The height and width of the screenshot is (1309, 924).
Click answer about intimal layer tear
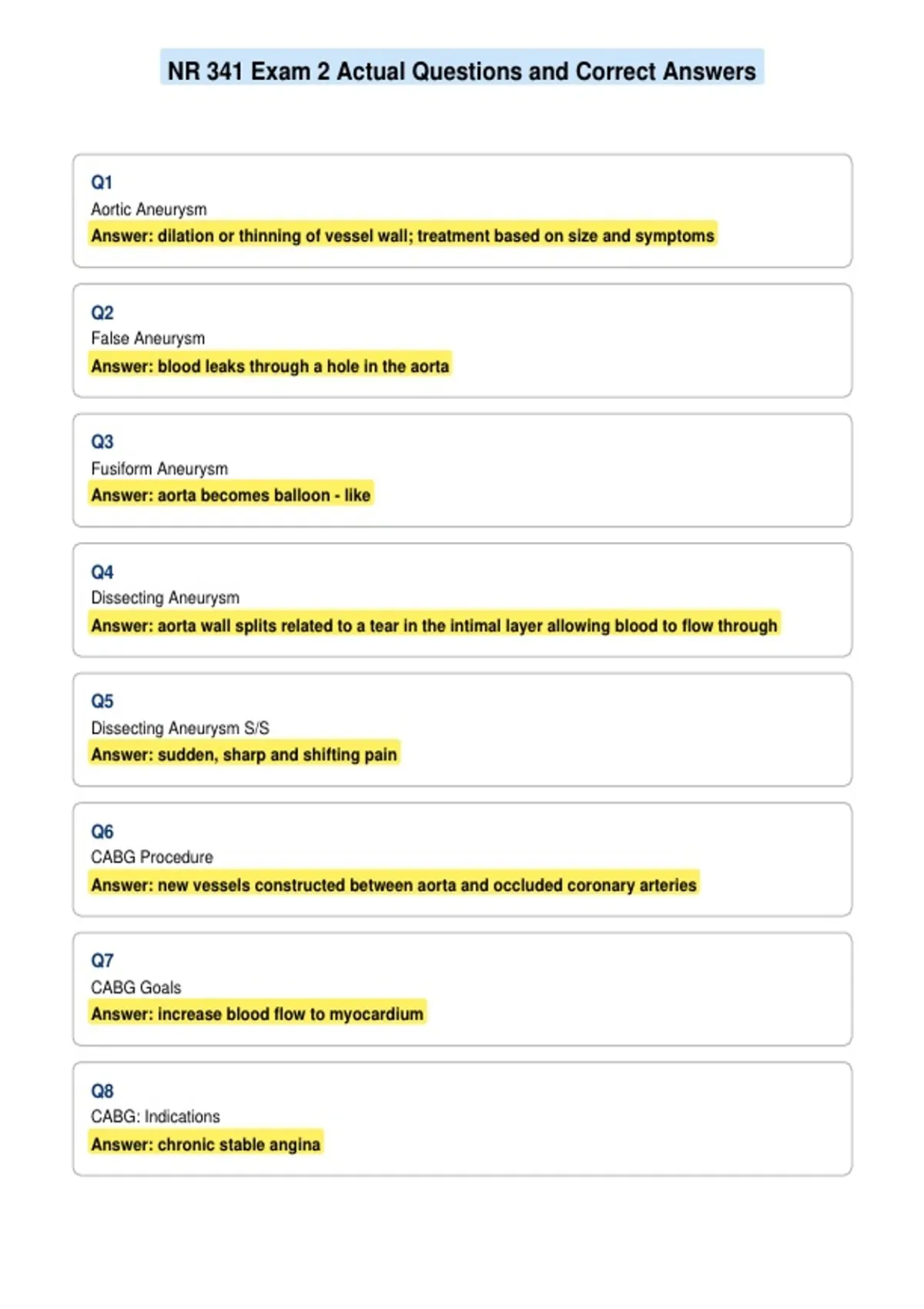click(434, 625)
